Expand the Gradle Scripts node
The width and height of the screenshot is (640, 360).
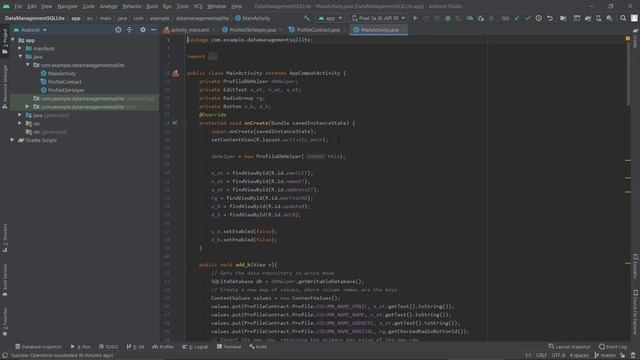(x=13, y=140)
